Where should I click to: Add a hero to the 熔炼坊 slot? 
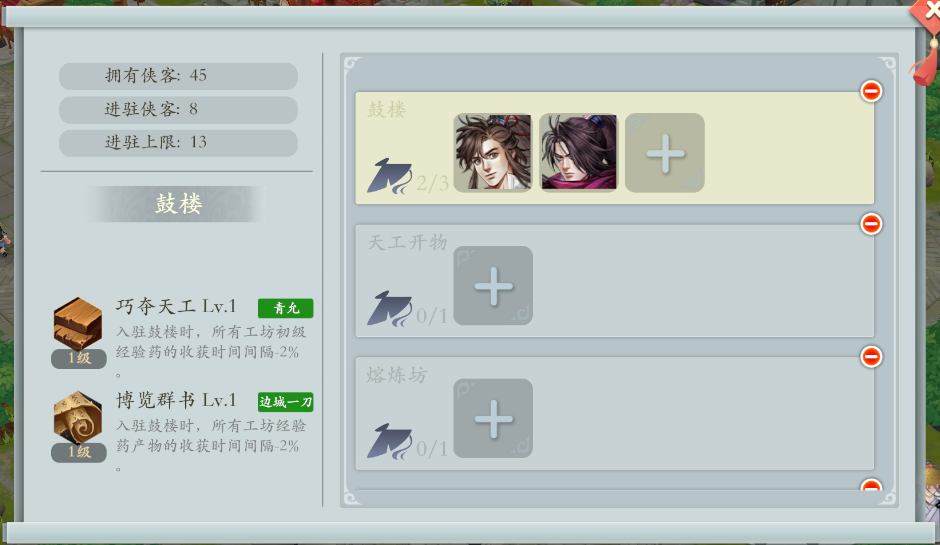tap(493, 418)
